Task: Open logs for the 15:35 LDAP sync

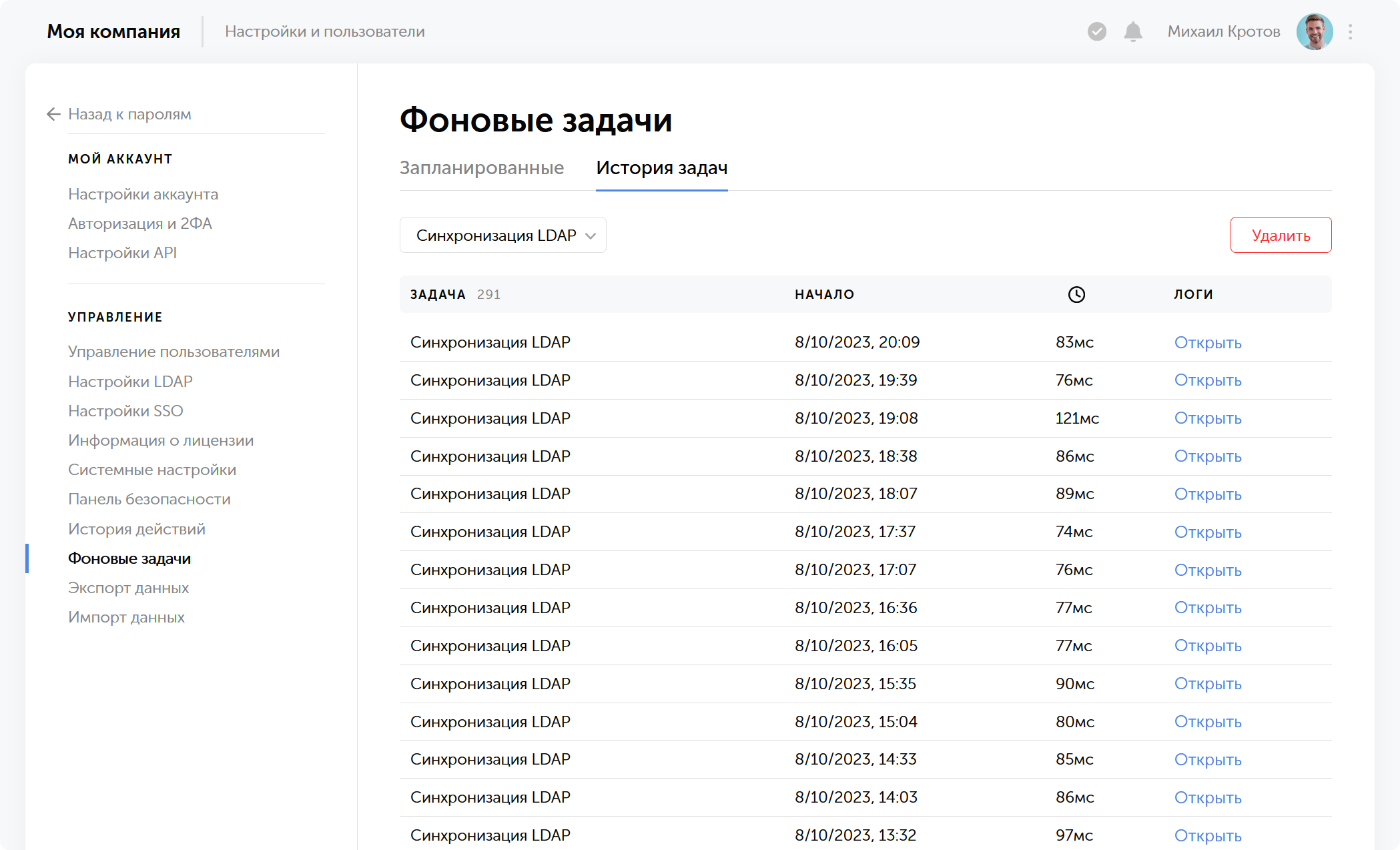Action: point(1207,684)
